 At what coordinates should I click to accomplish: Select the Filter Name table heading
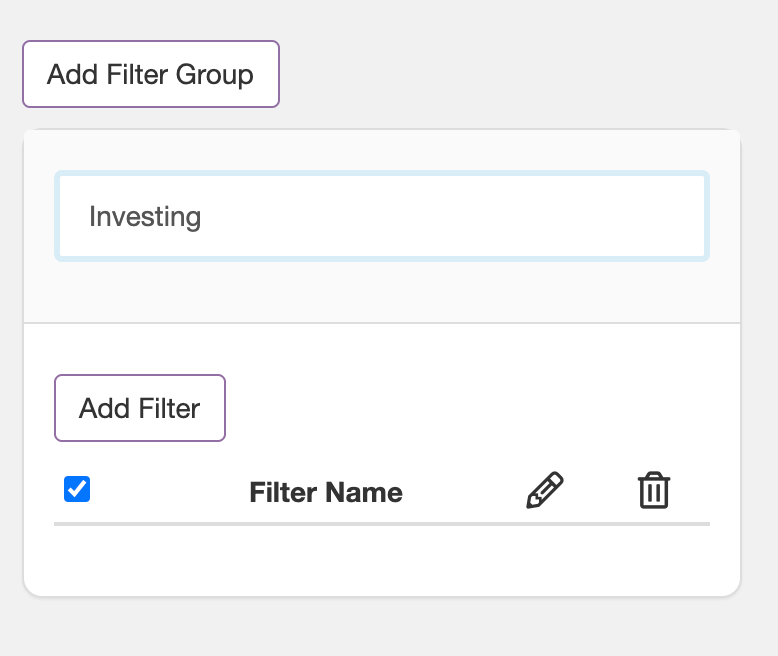[326, 492]
